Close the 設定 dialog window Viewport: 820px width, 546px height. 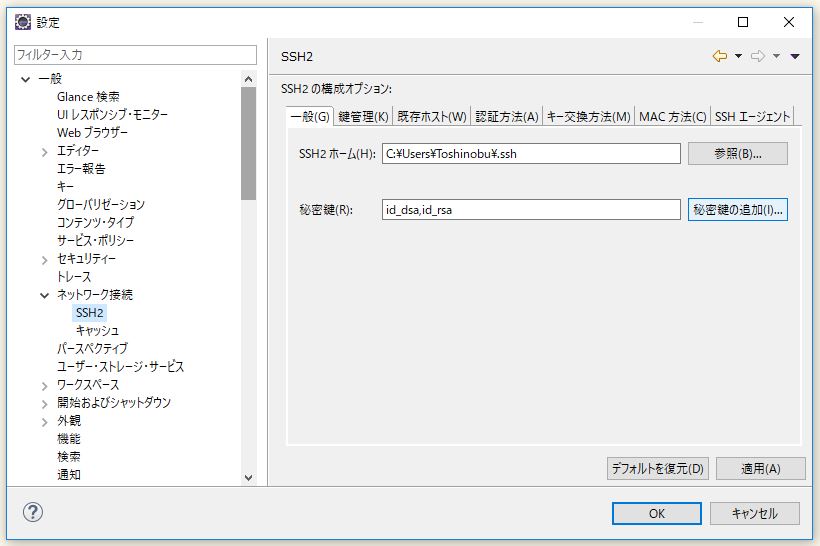point(789,22)
